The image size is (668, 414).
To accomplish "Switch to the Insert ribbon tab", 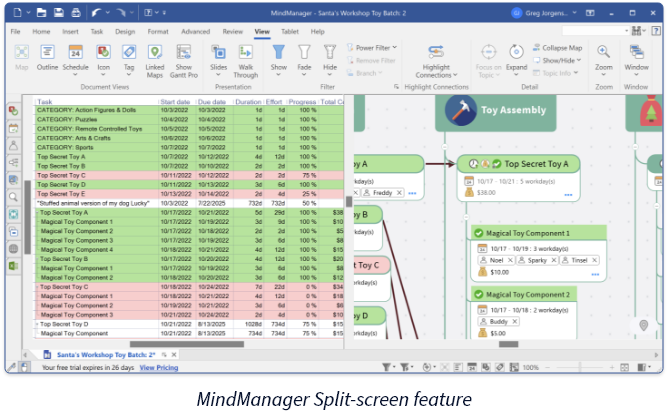I will pos(70,32).
